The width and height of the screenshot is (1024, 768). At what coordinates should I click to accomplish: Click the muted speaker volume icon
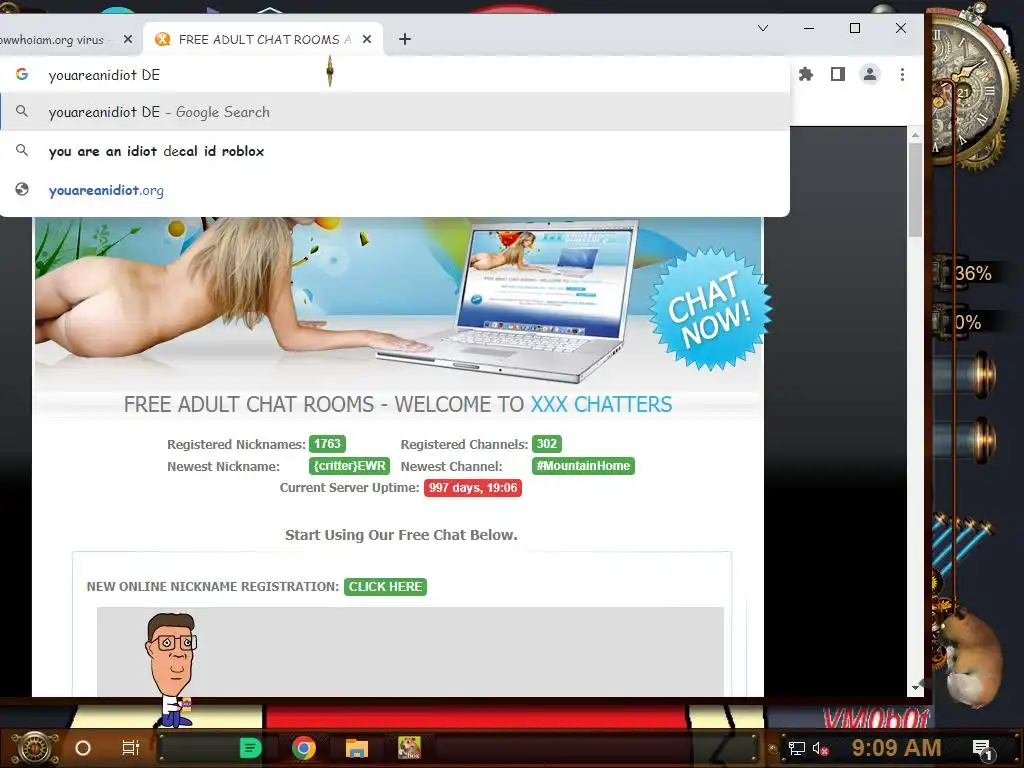pyautogui.click(x=820, y=748)
